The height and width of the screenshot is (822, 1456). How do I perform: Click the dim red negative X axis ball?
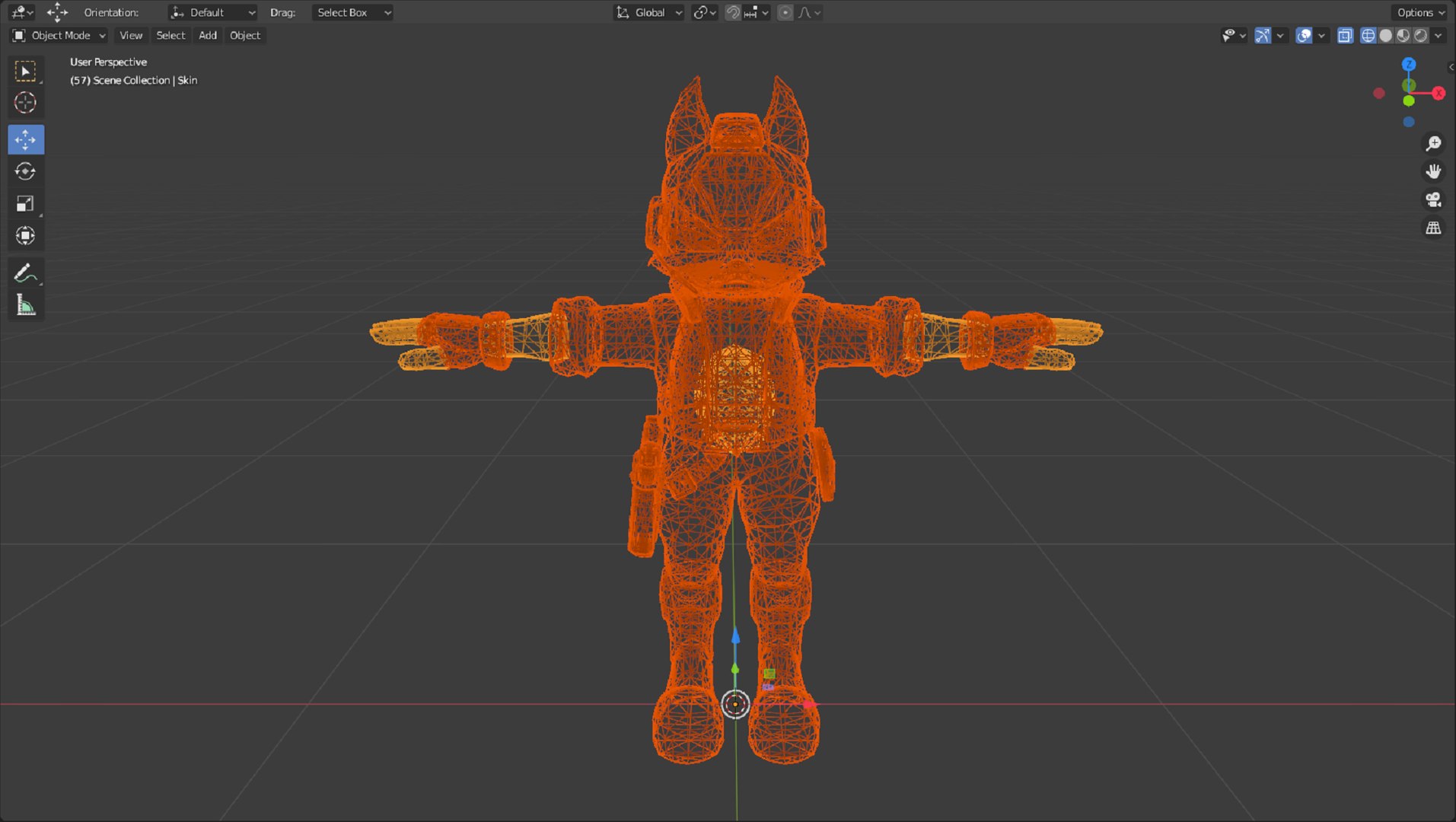(1379, 93)
